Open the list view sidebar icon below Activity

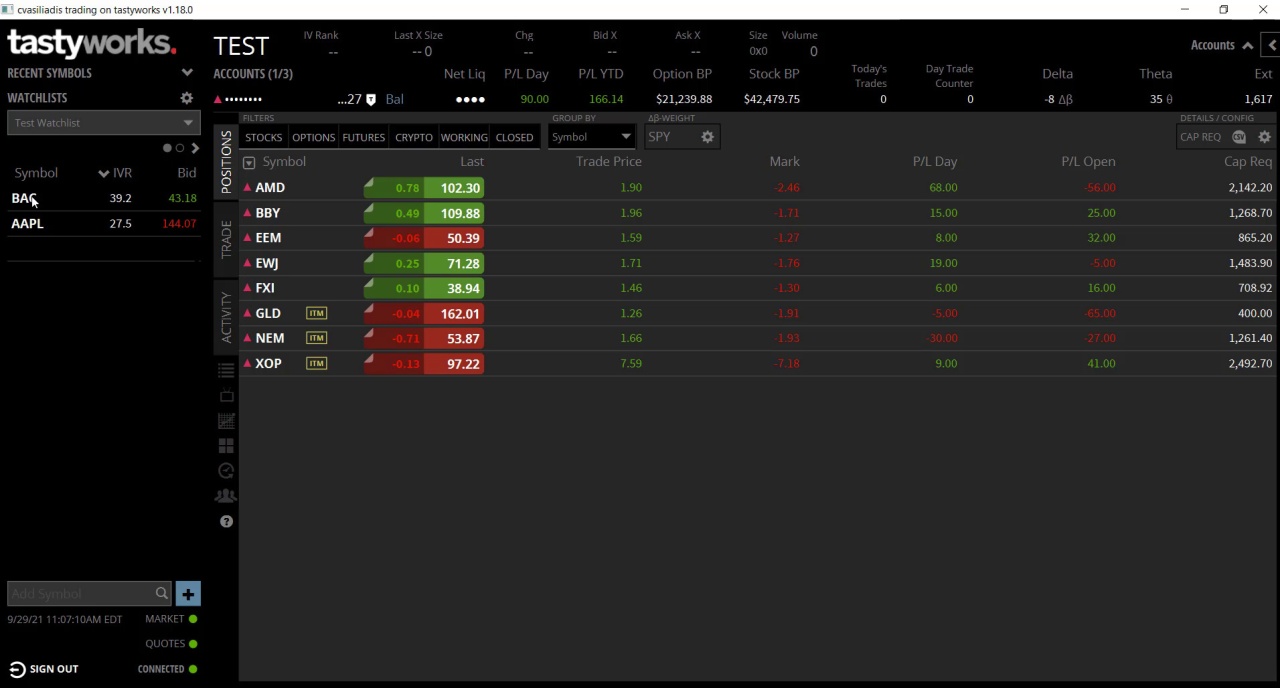click(x=226, y=371)
